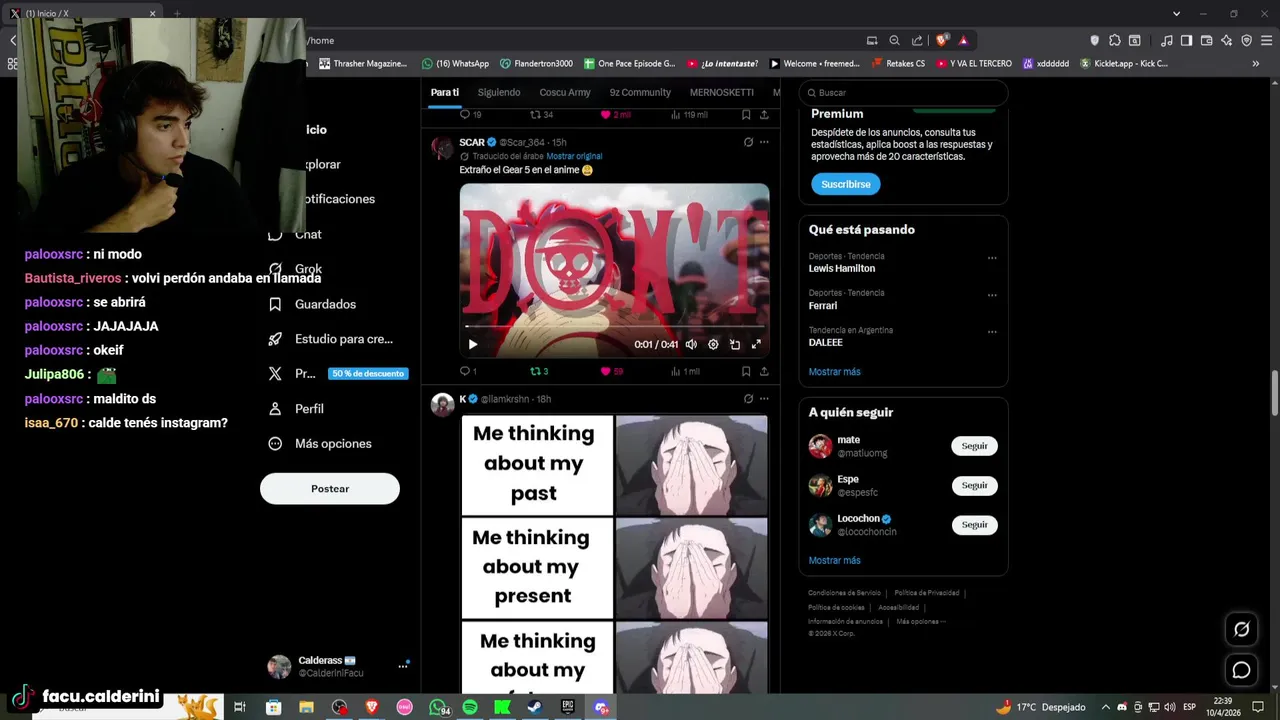Click the Brave Shields lion icon
Image resolution: width=1280 pixels, height=720 pixels.
[942, 40]
